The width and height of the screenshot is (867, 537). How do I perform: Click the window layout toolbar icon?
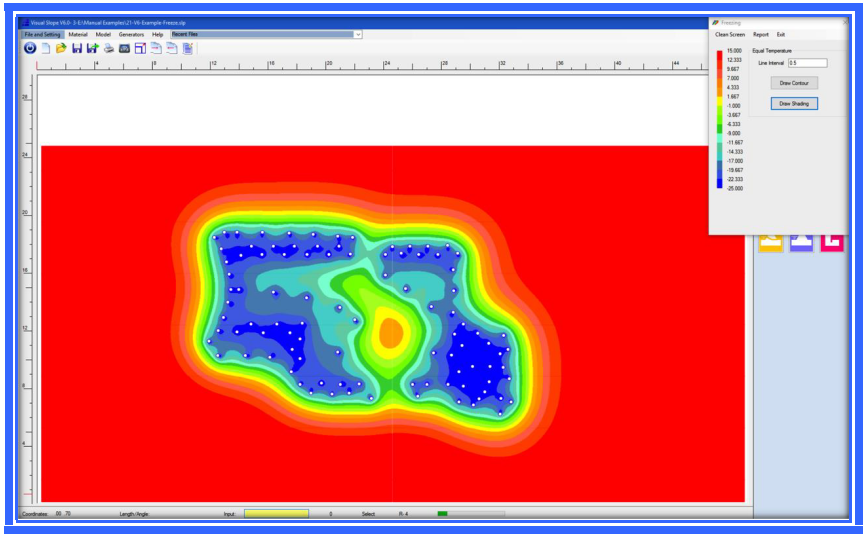coord(141,47)
